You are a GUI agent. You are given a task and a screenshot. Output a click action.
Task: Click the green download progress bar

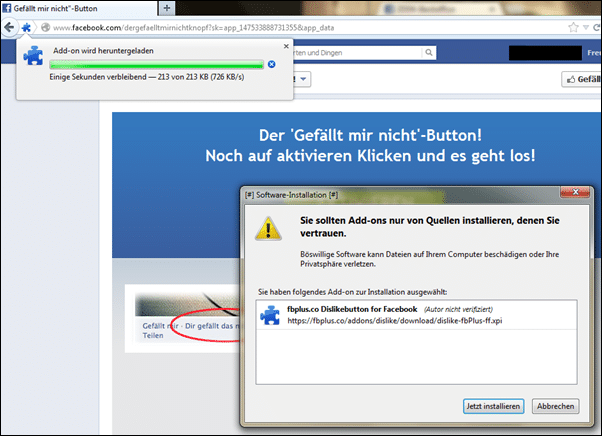click(x=157, y=64)
